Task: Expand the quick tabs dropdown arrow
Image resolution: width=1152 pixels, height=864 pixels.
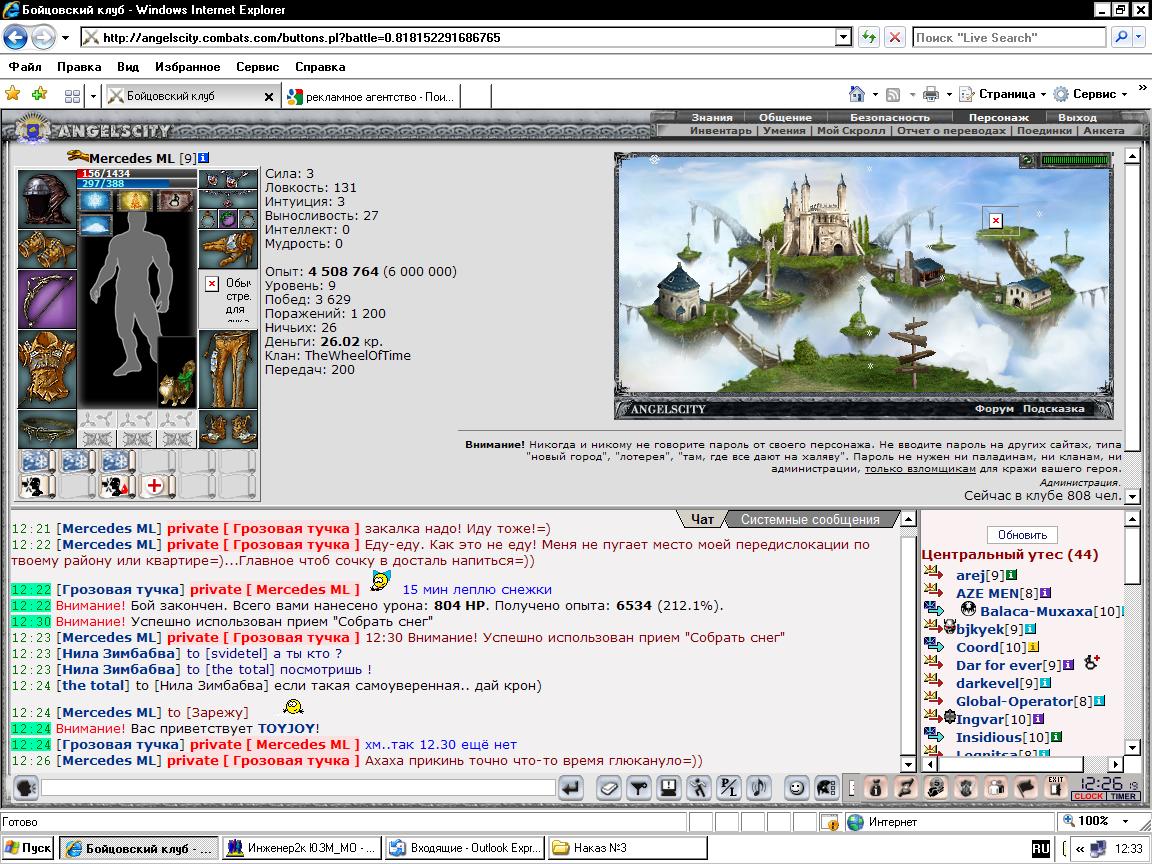Action: tap(93, 96)
